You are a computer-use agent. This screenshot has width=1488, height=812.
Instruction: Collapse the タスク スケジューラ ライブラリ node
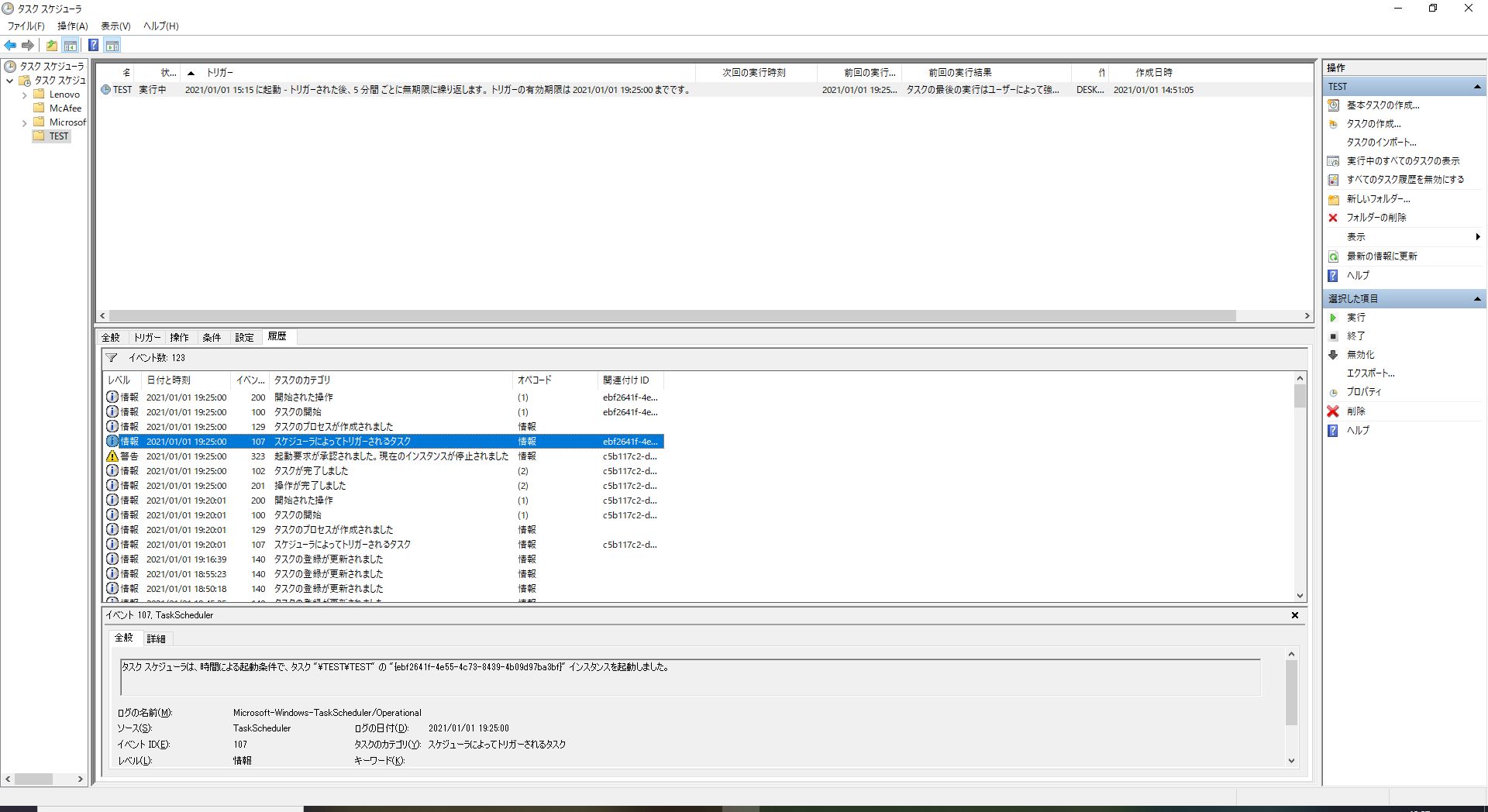9,81
